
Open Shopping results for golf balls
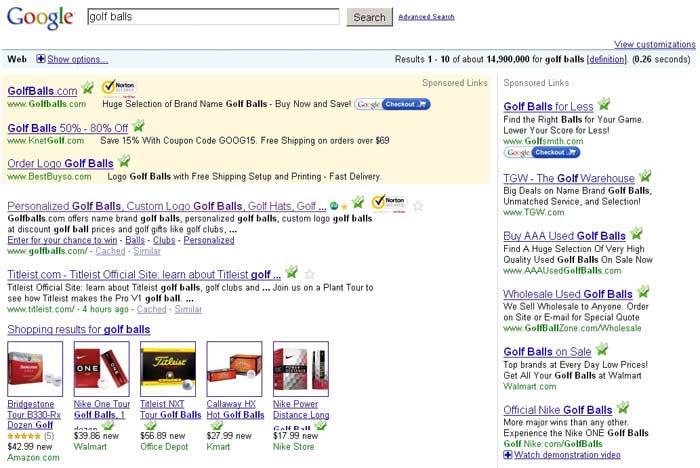click(x=79, y=330)
